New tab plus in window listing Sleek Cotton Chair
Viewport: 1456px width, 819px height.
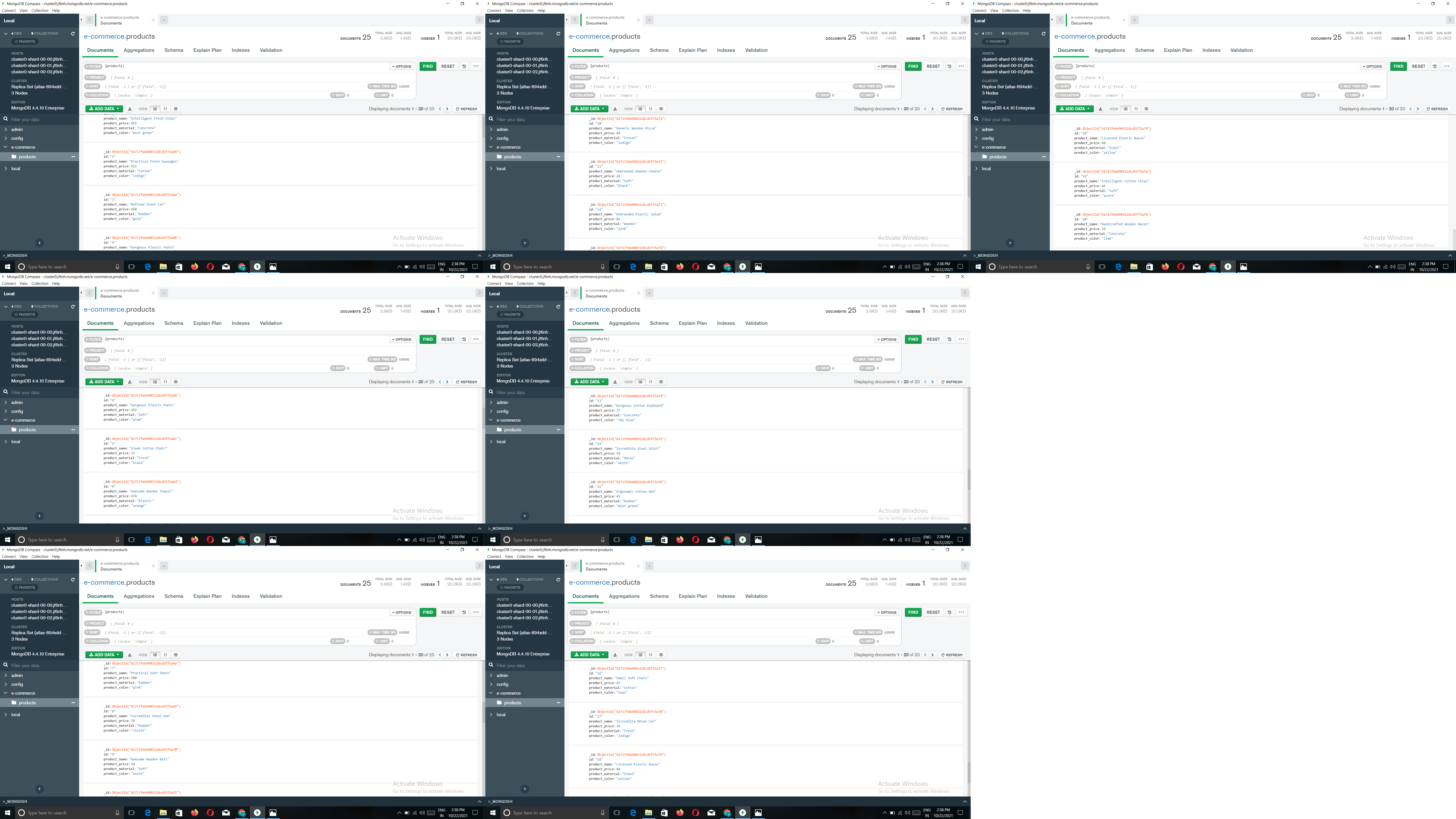163,293
